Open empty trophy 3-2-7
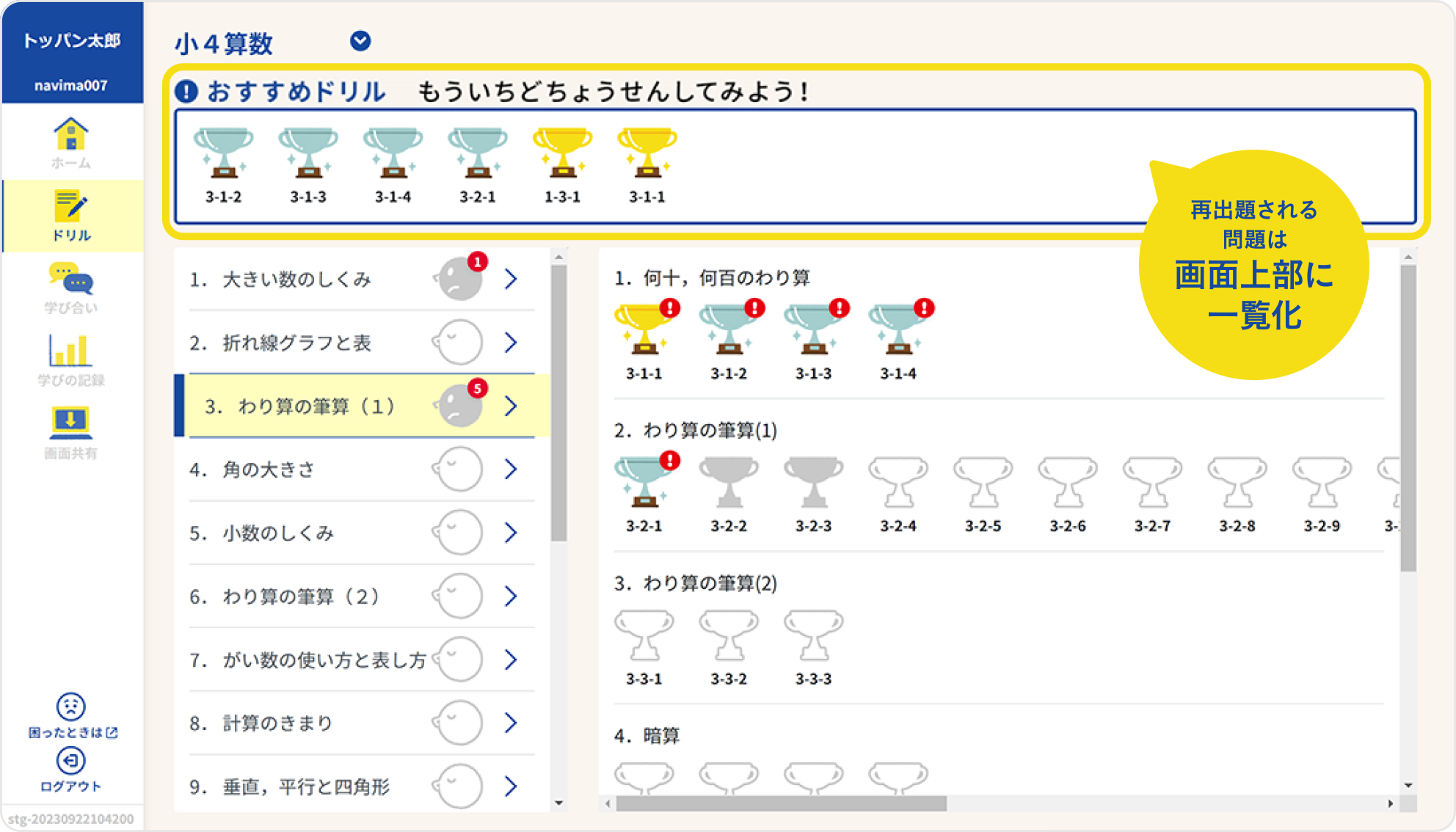The width and height of the screenshot is (1456, 832). [x=1153, y=483]
